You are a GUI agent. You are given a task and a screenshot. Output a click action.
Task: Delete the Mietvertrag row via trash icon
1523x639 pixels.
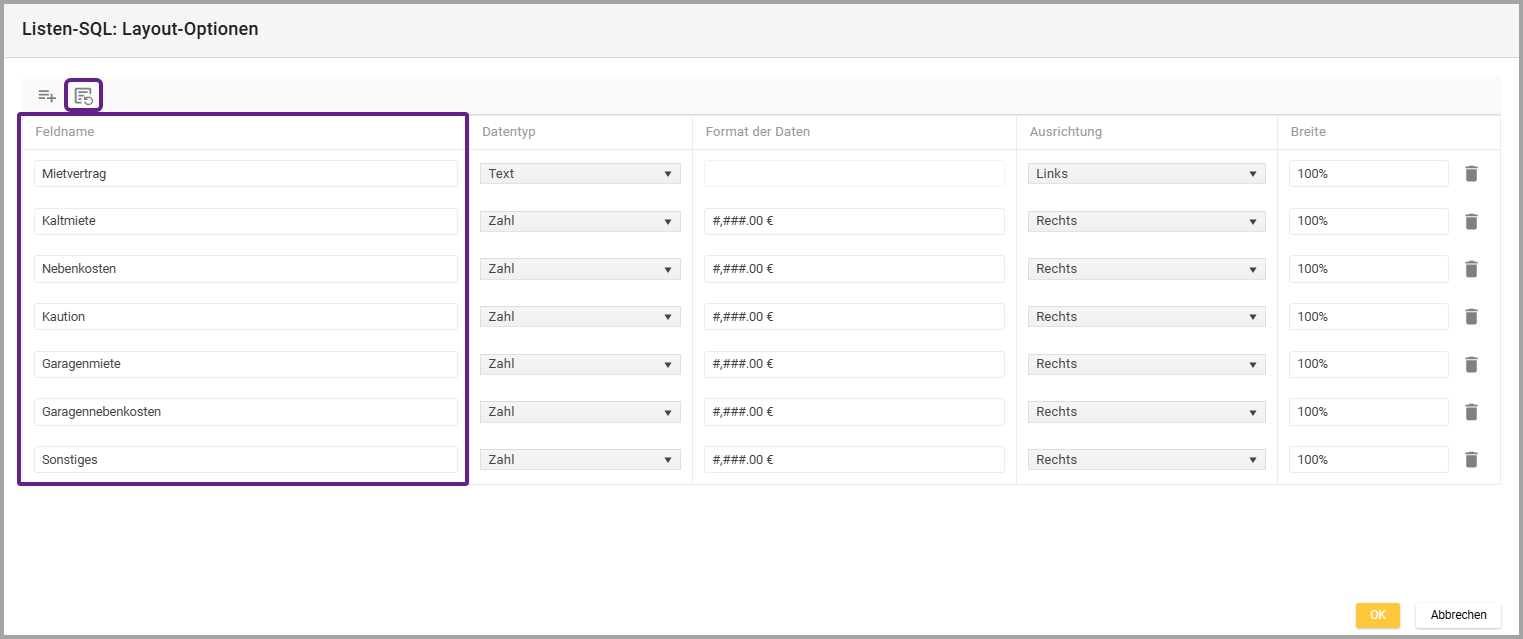coord(1471,174)
